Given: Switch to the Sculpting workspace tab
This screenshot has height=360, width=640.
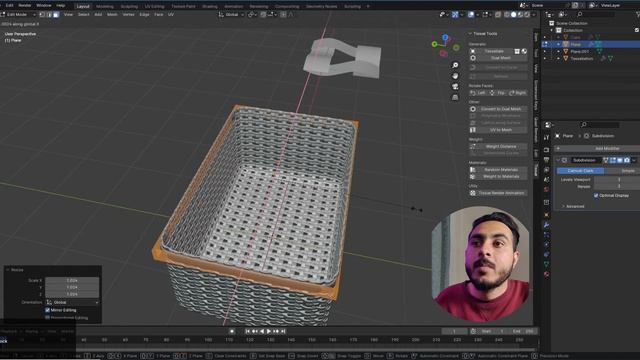Looking at the screenshot, I should (129, 6).
